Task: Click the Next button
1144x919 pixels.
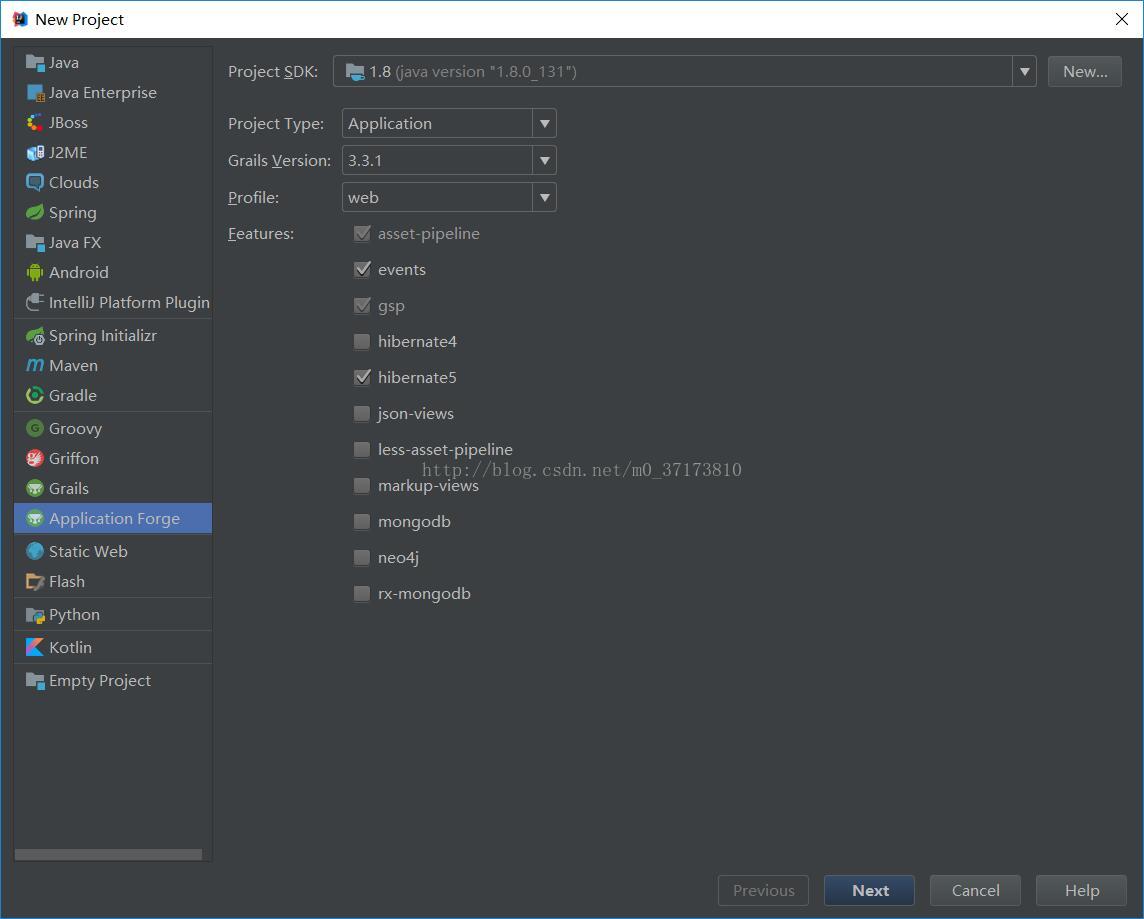Action: (x=869, y=891)
